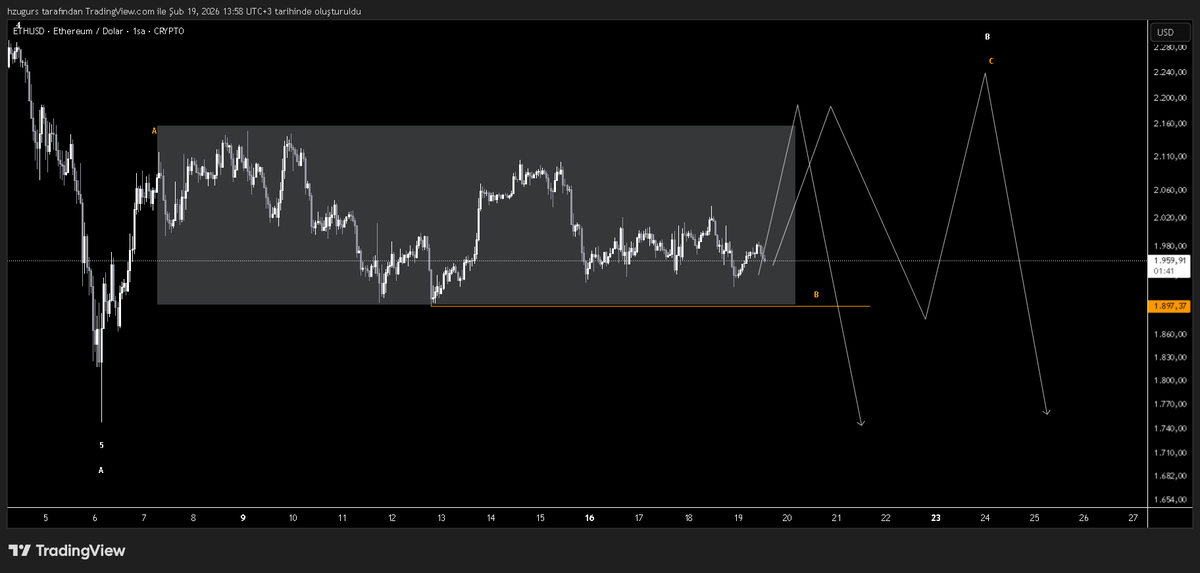Select the orange horizontal support line

650,306
